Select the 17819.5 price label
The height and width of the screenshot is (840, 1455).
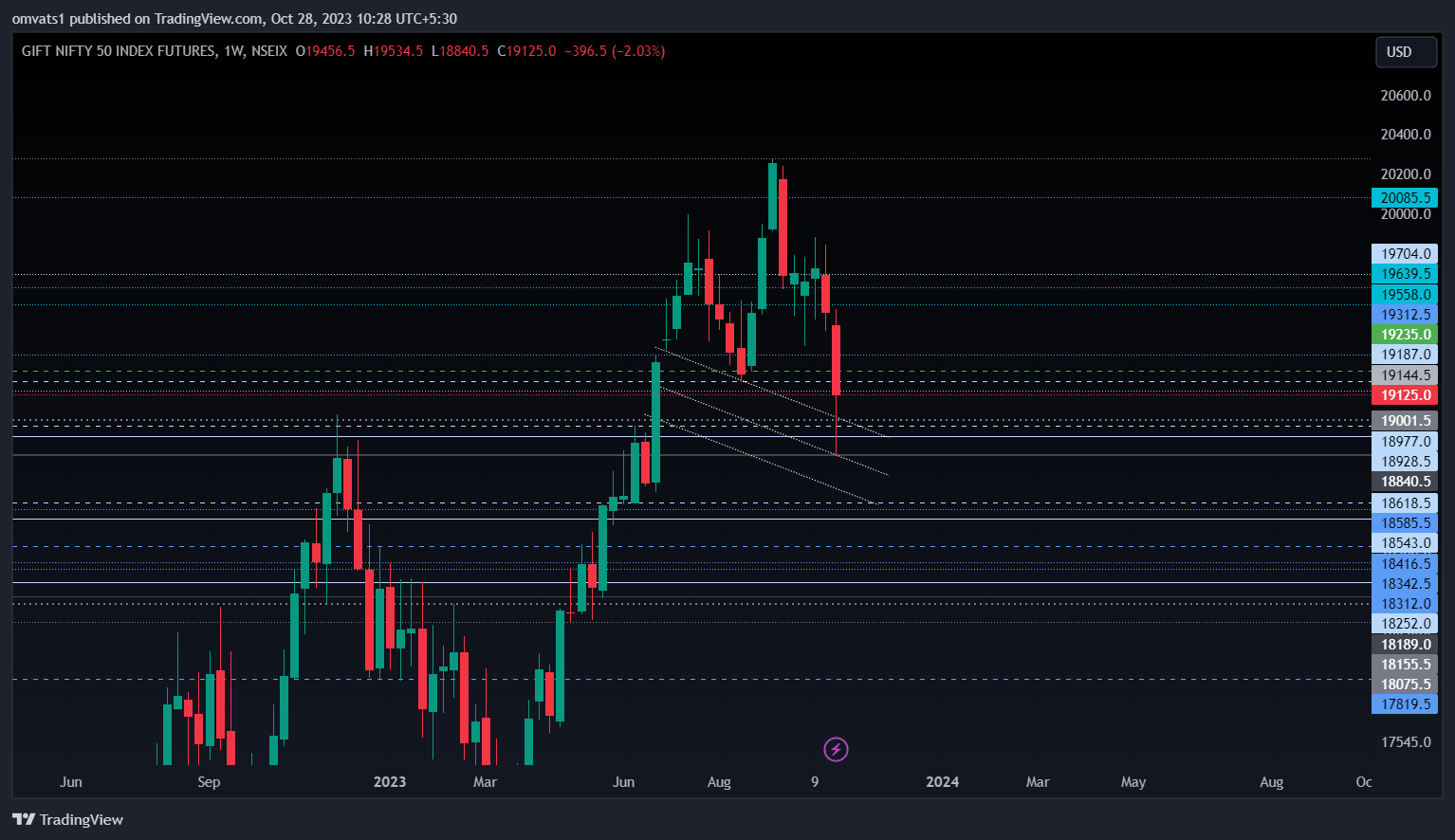[x=1405, y=704]
